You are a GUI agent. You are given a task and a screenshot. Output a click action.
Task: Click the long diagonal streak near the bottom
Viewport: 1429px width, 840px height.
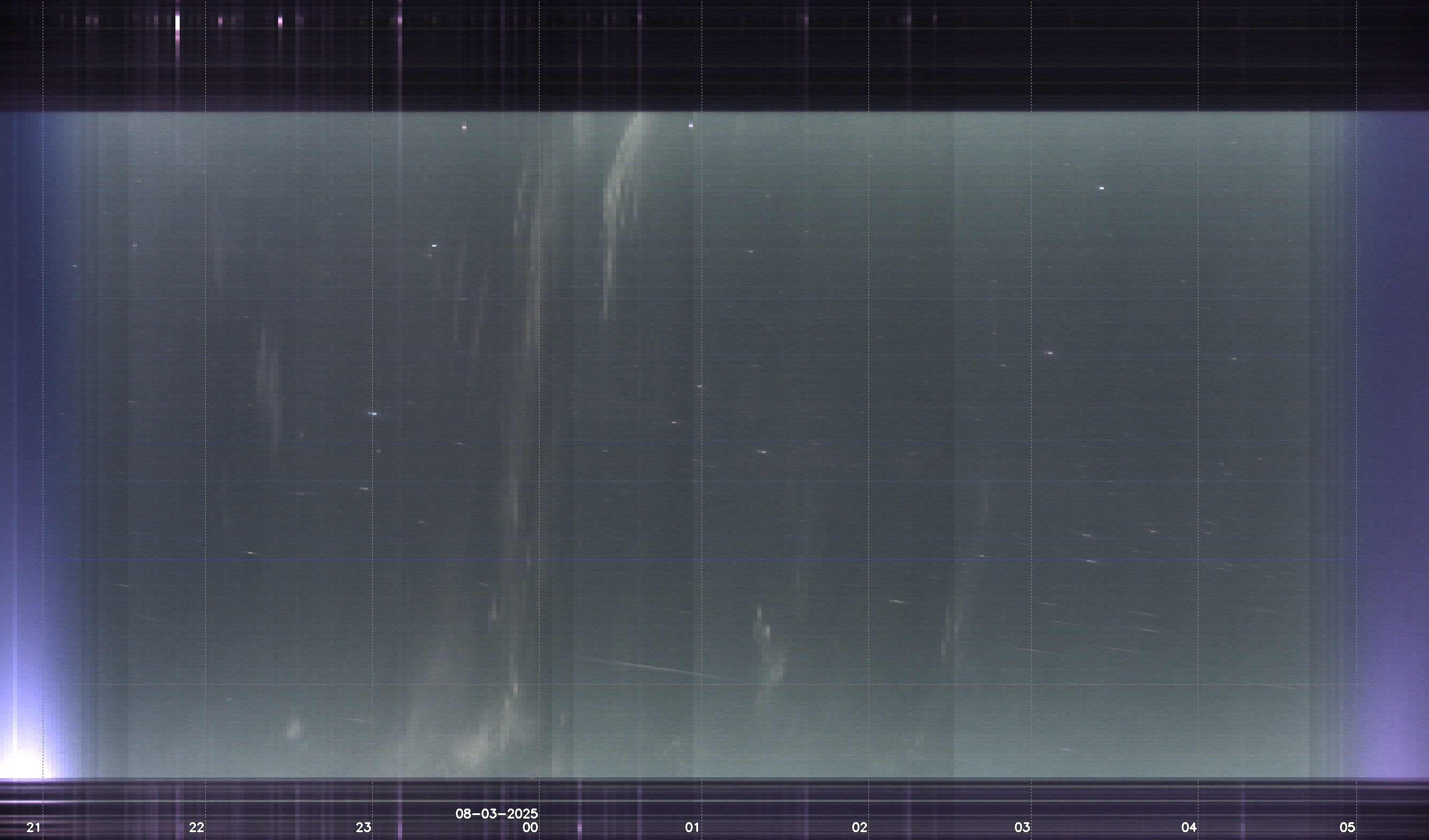[652, 668]
